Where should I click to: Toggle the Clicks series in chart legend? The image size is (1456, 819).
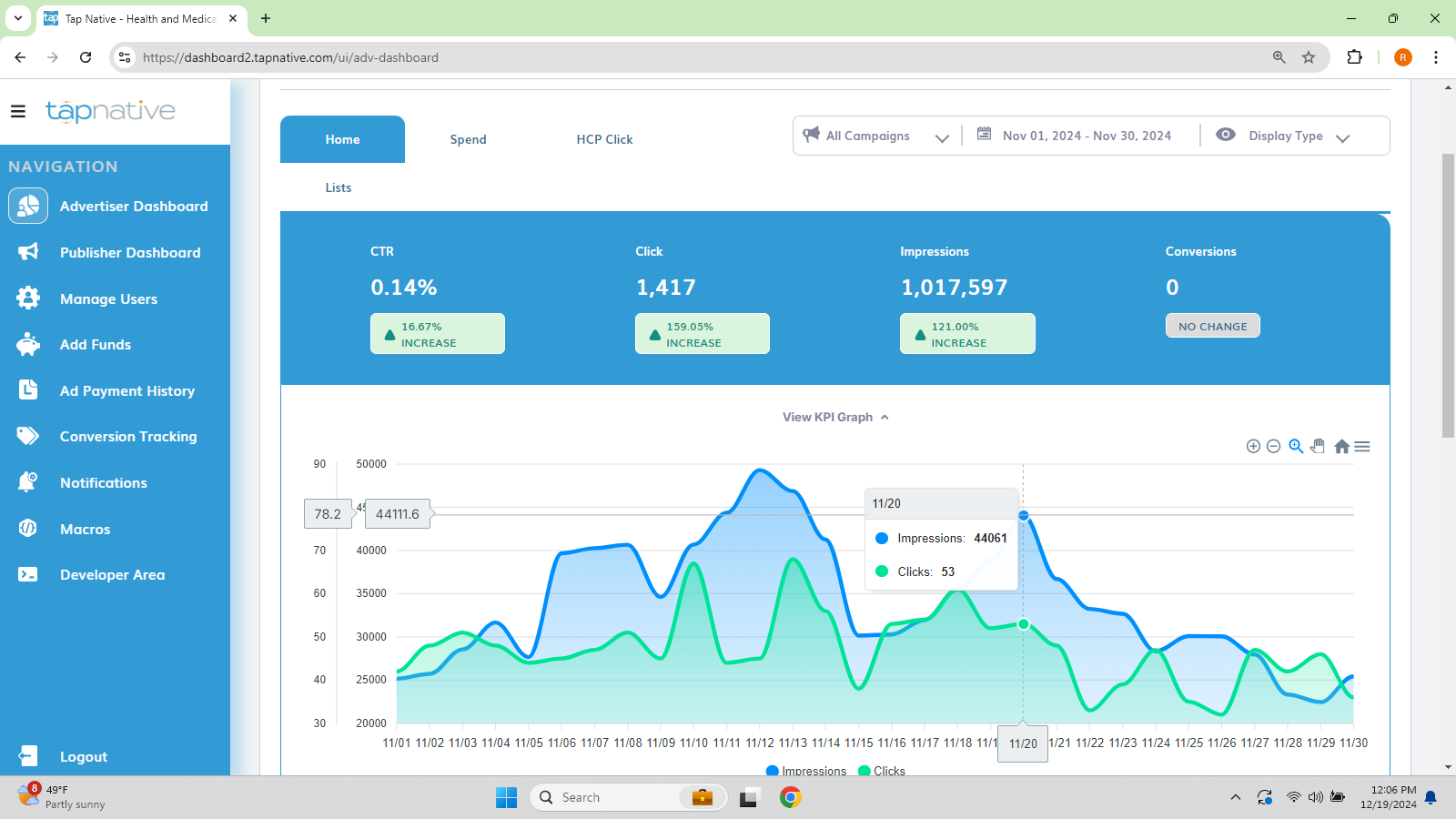(x=882, y=771)
